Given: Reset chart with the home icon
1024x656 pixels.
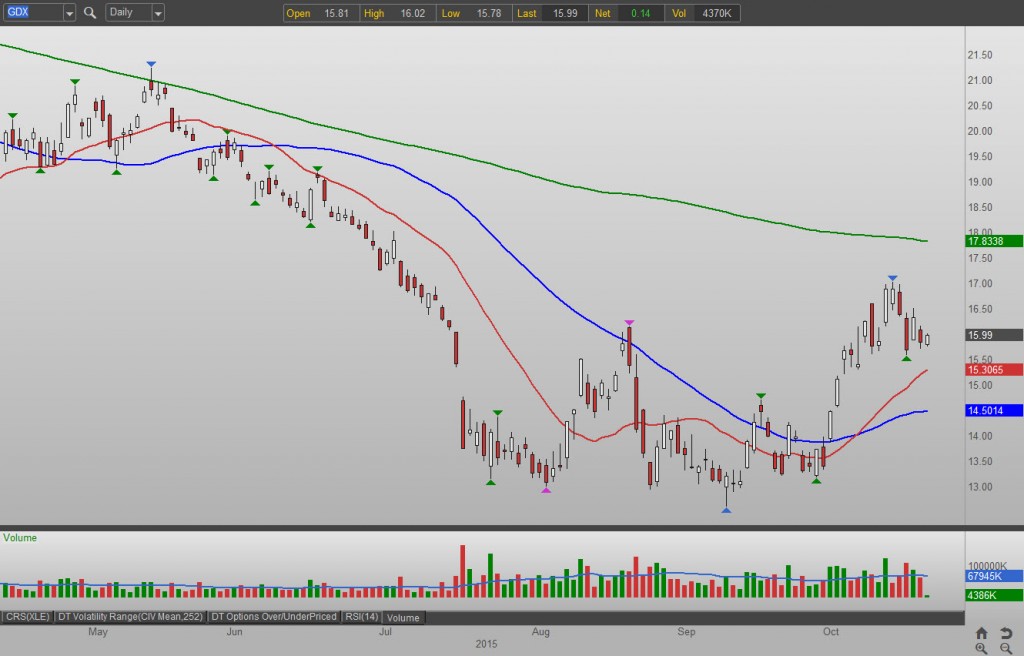Looking at the screenshot, I should pos(982,632).
